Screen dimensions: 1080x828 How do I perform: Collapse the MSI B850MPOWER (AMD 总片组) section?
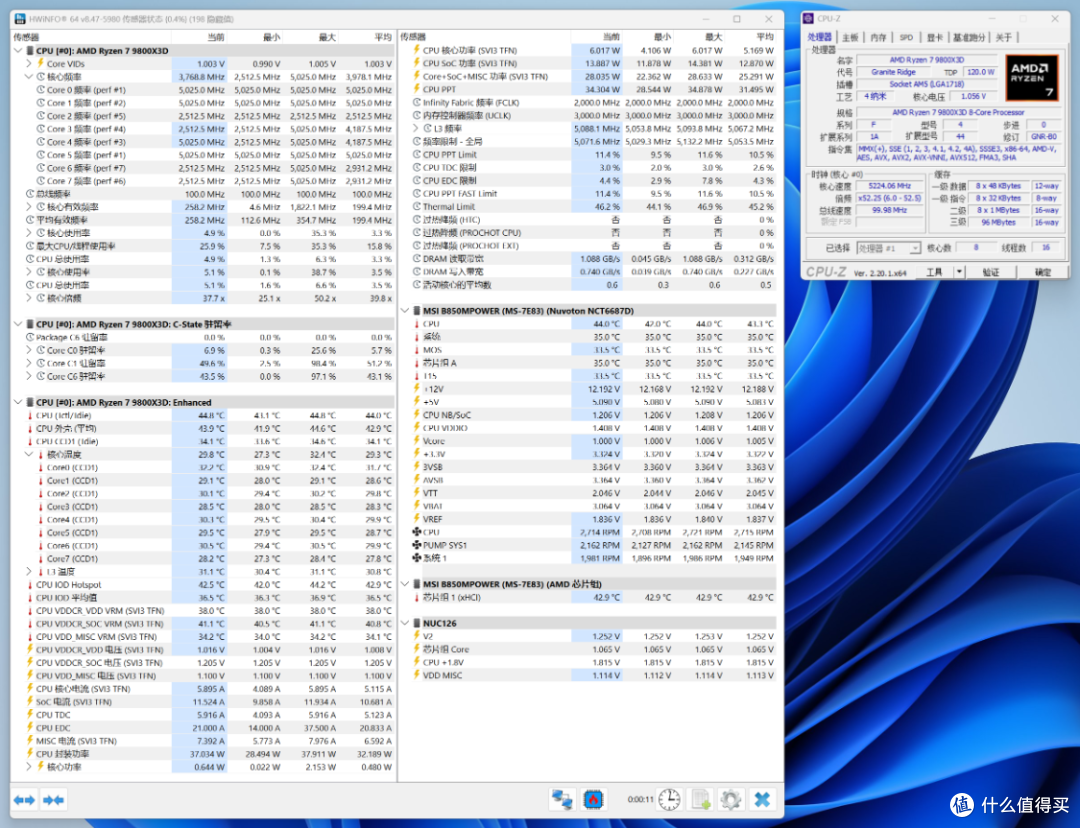click(x=406, y=583)
